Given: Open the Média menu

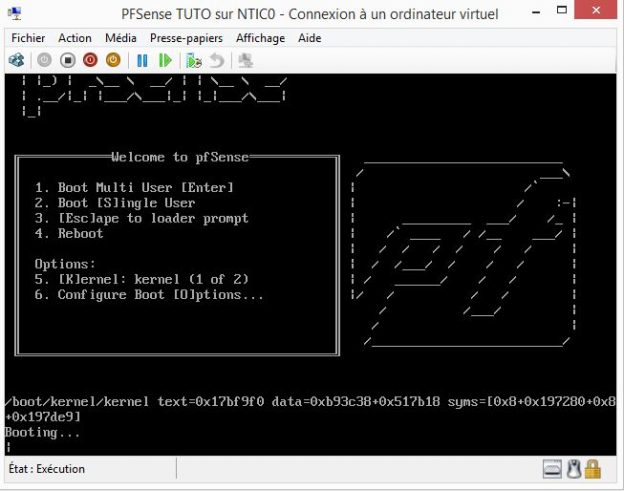Looking at the screenshot, I should tap(121, 37).
